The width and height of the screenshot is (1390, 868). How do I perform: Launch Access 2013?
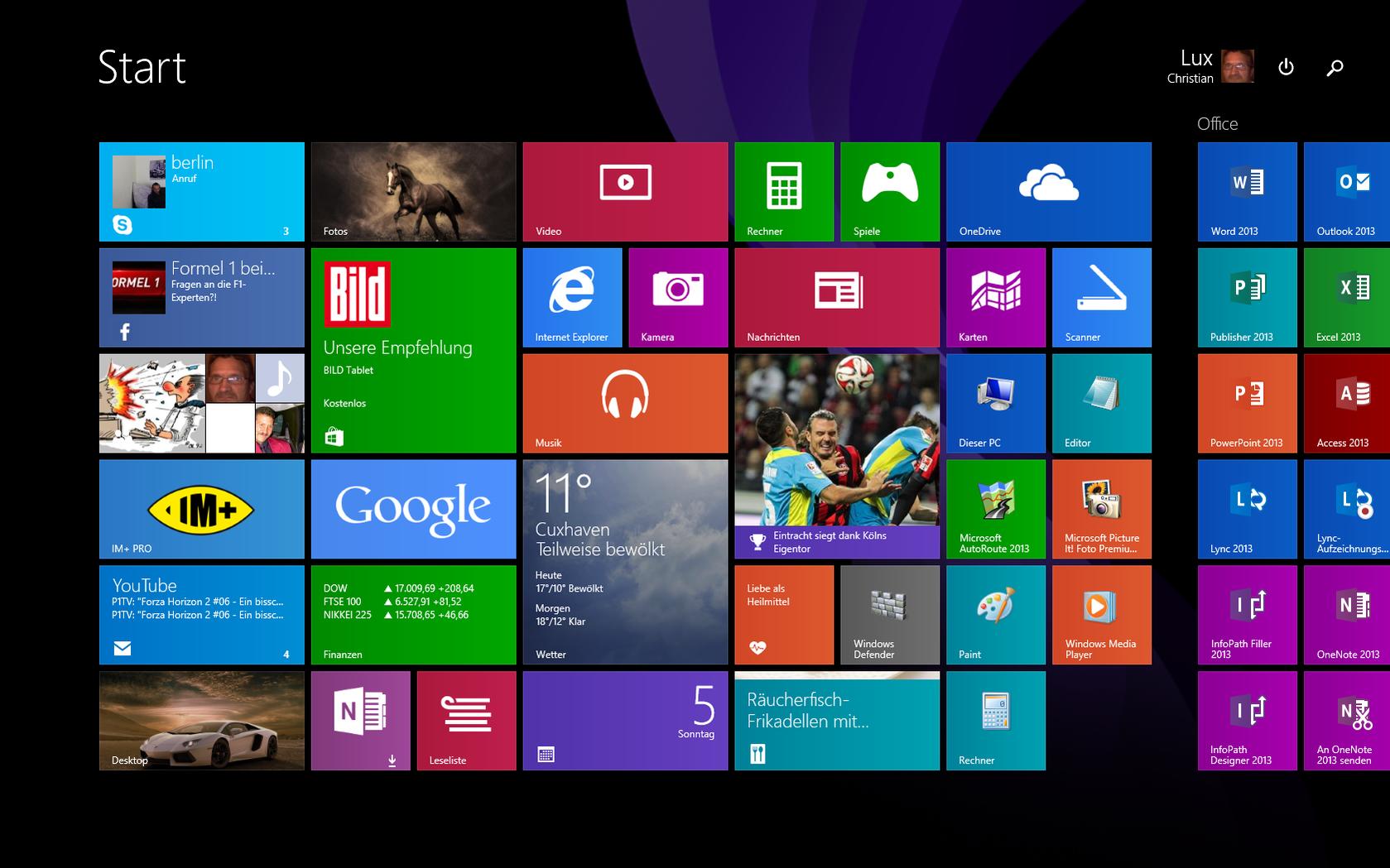pyautogui.click(x=1347, y=404)
